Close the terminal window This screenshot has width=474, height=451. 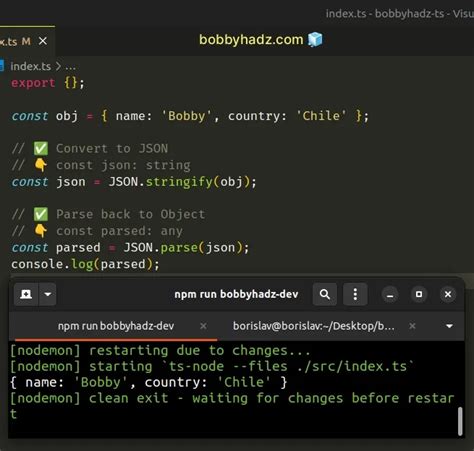(x=448, y=294)
